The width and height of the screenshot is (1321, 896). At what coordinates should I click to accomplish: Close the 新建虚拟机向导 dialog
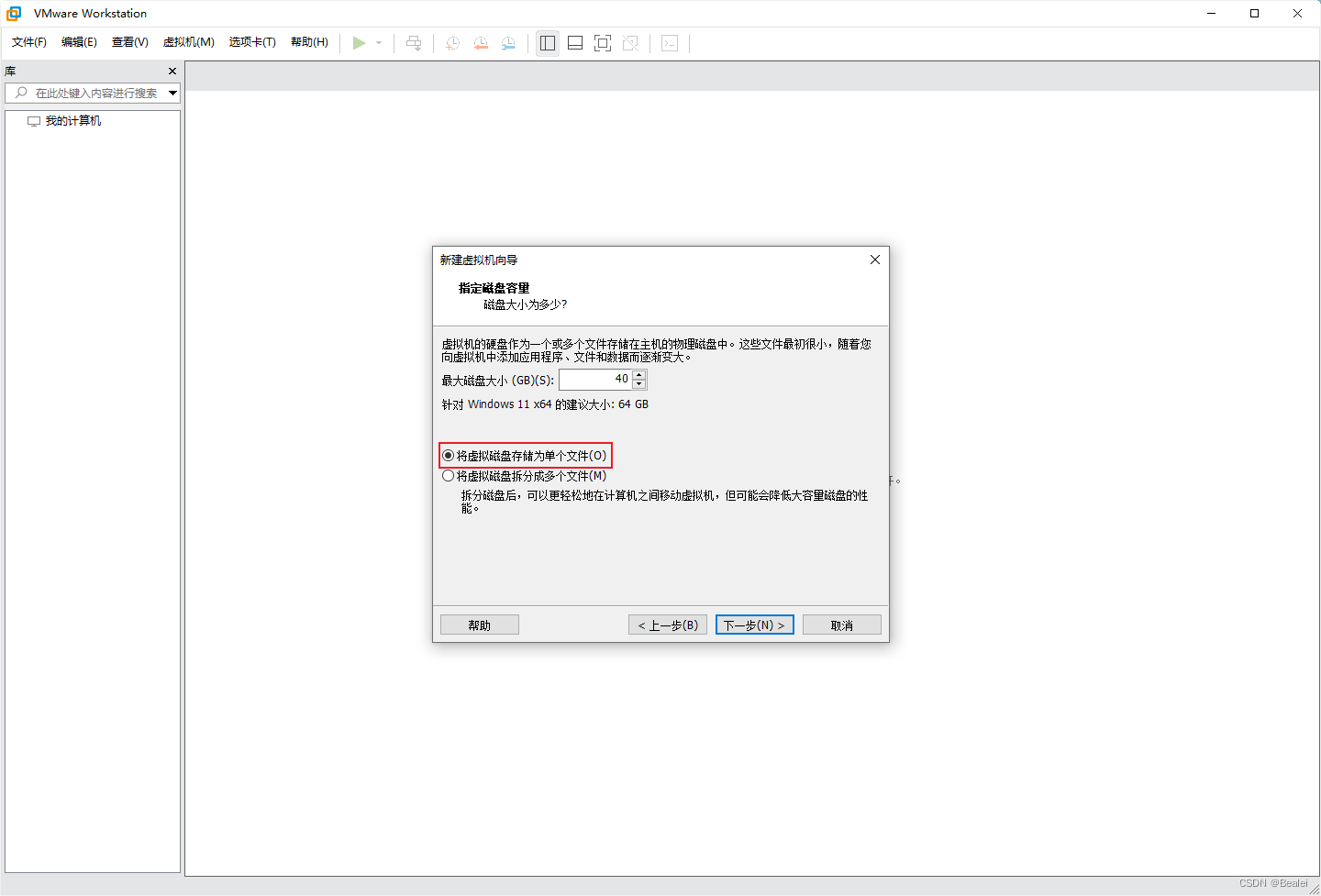click(x=875, y=260)
